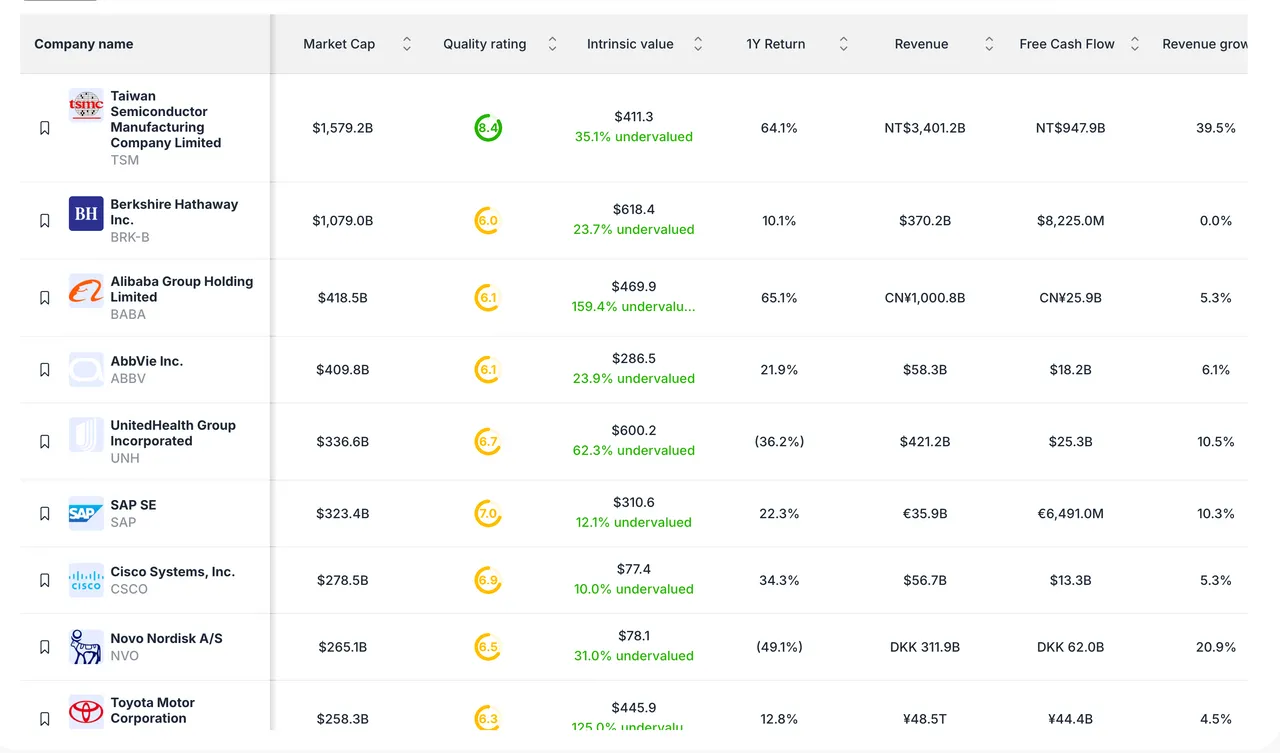Open Alibaba Group Holding Limited link
Viewport: 1280px width, 753px height.
(x=181, y=289)
